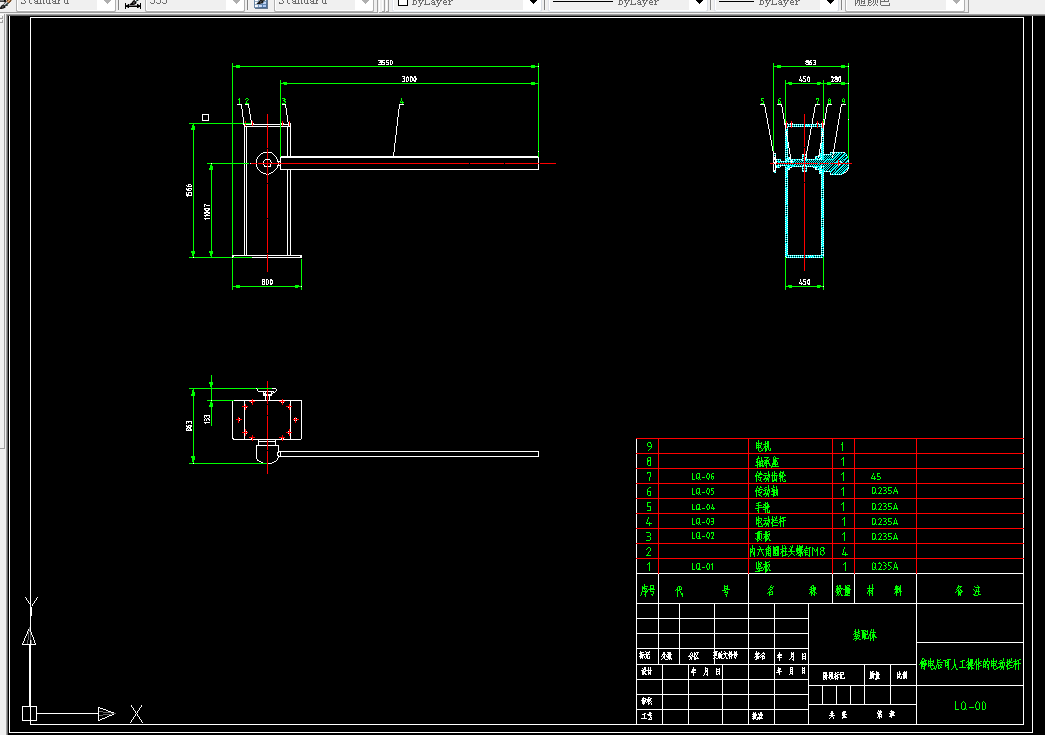
Task: Click code LQ-01 in parts list
Action: click(702, 566)
